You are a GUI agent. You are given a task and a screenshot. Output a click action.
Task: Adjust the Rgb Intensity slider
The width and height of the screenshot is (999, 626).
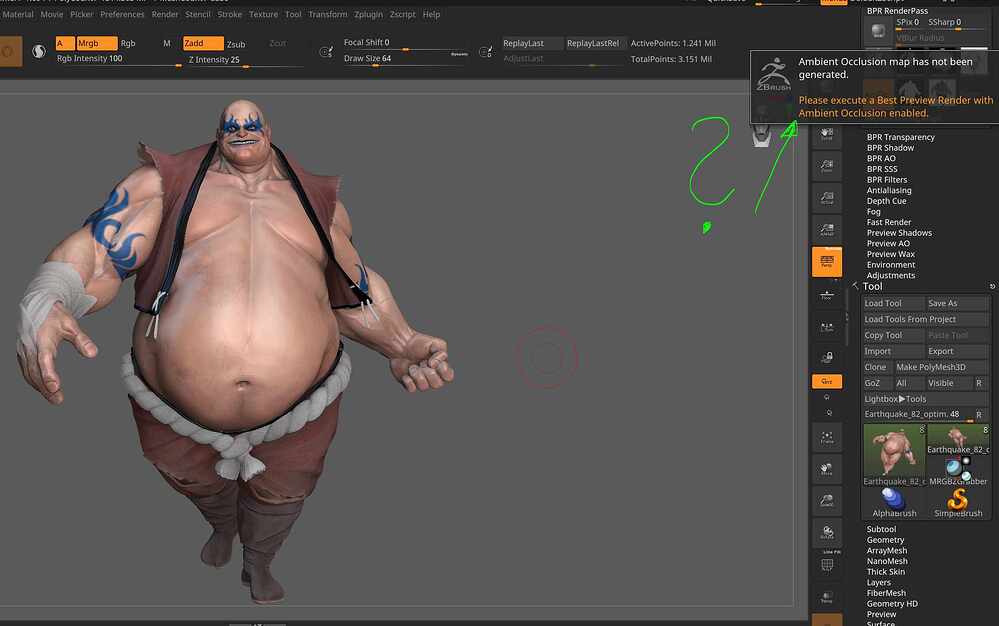tap(119, 59)
